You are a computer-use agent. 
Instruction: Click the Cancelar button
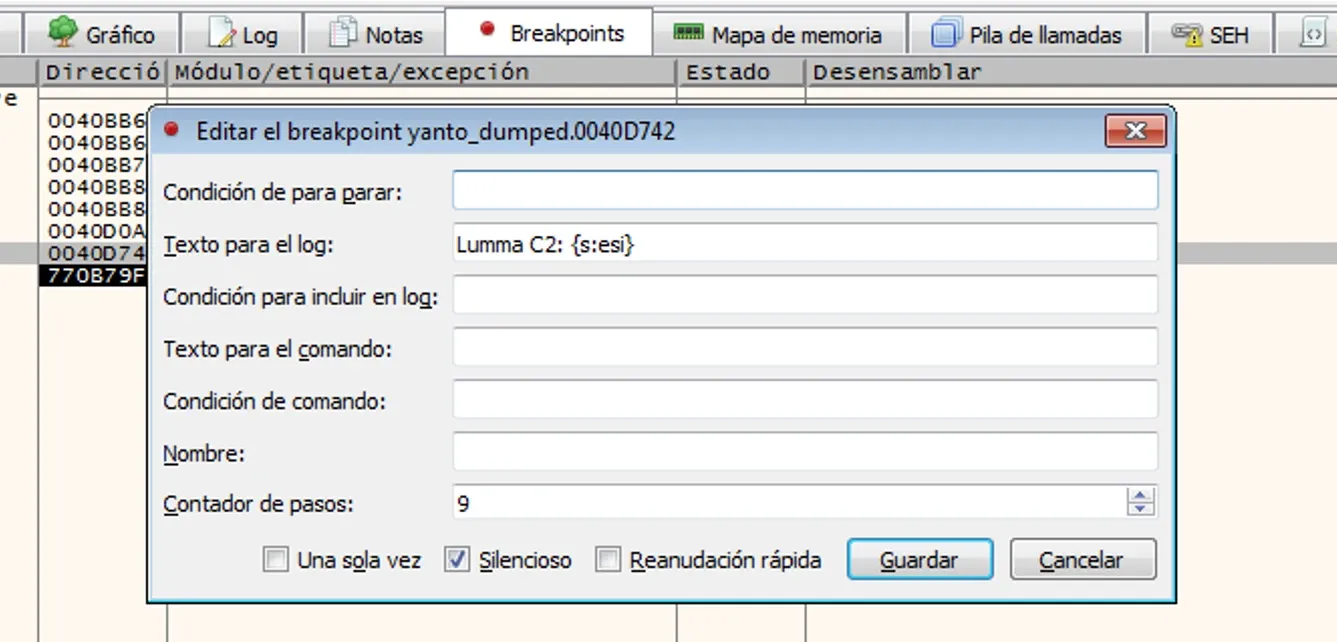click(x=1083, y=560)
